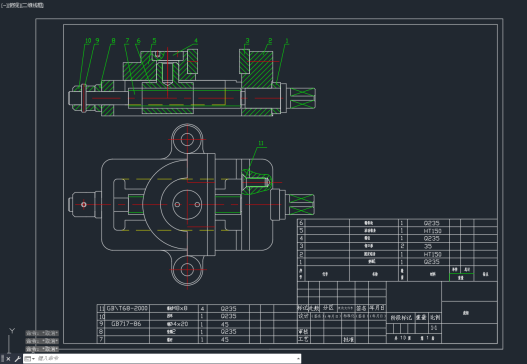
Task: Select the green part callout 11 in the plan view
Action: tap(261, 144)
